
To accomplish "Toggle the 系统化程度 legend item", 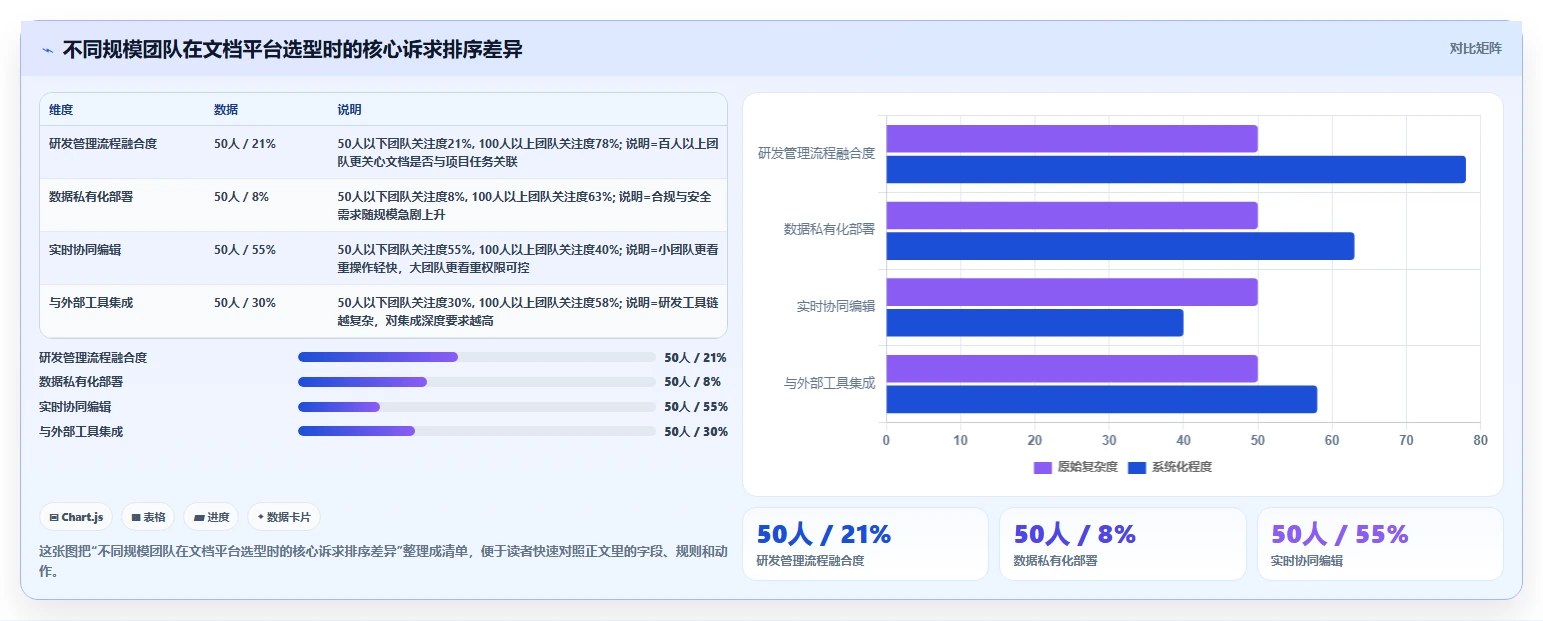I will [1169, 467].
